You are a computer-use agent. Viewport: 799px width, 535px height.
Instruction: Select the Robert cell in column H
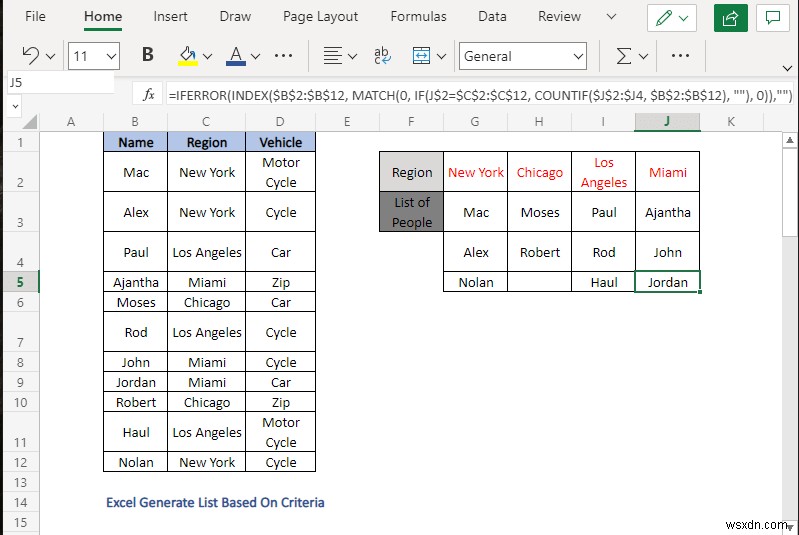click(x=540, y=252)
